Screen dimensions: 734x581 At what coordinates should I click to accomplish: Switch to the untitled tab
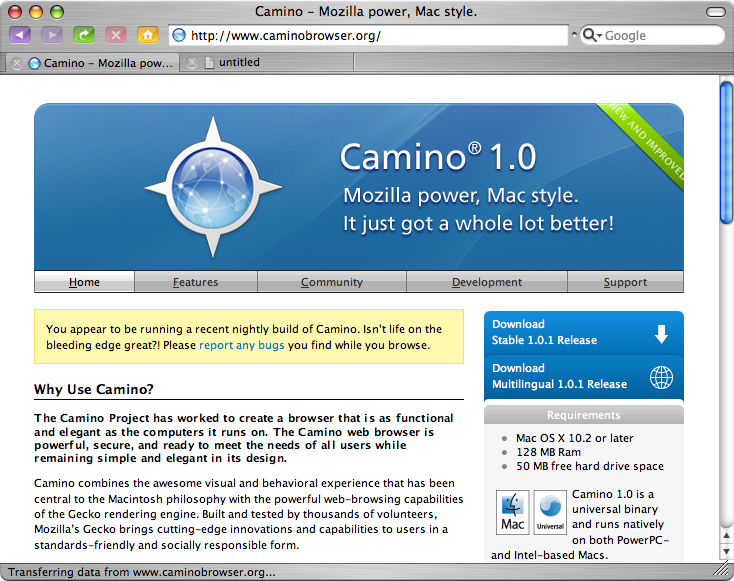pyautogui.click(x=267, y=62)
